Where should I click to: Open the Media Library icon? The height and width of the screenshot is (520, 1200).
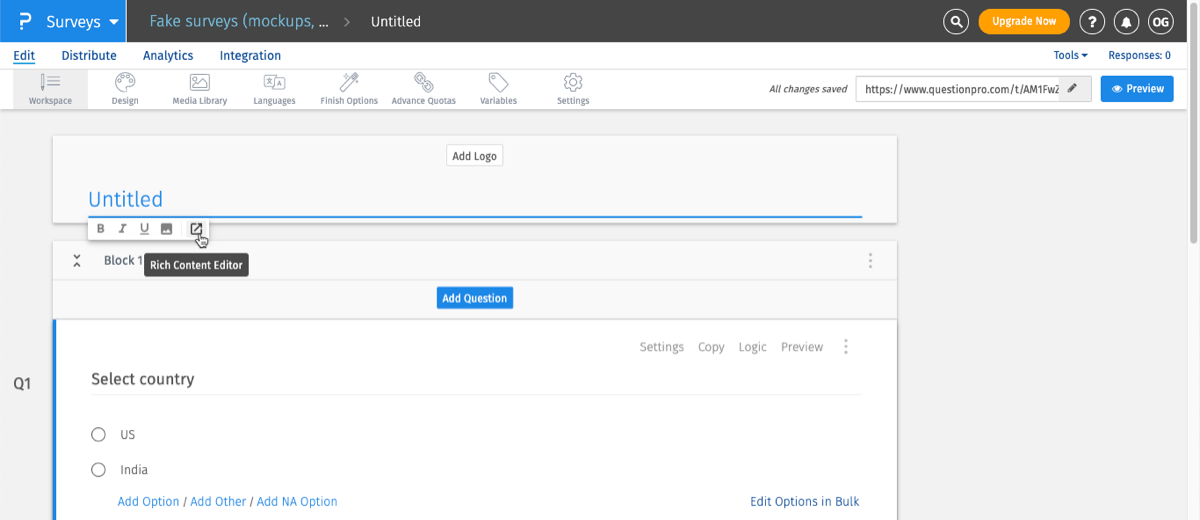[199, 83]
